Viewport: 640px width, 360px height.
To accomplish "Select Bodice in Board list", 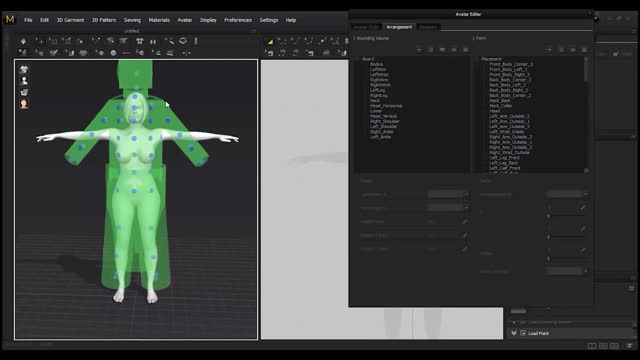I will click(376, 64).
